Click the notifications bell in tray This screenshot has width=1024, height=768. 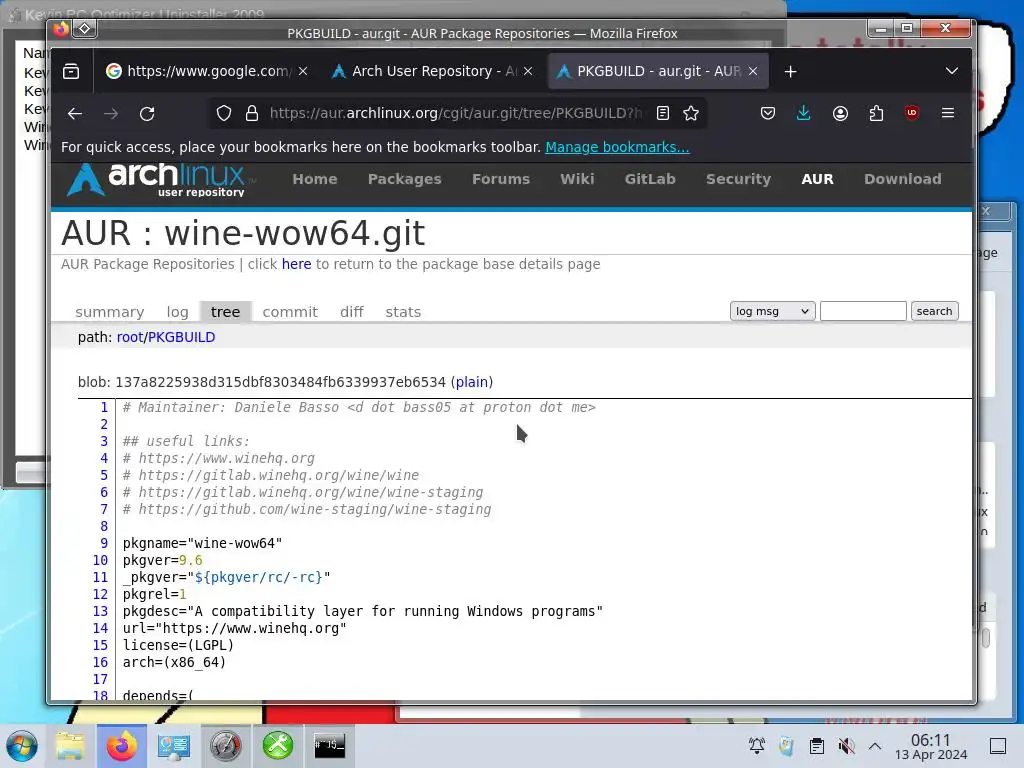tap(757, 746)
